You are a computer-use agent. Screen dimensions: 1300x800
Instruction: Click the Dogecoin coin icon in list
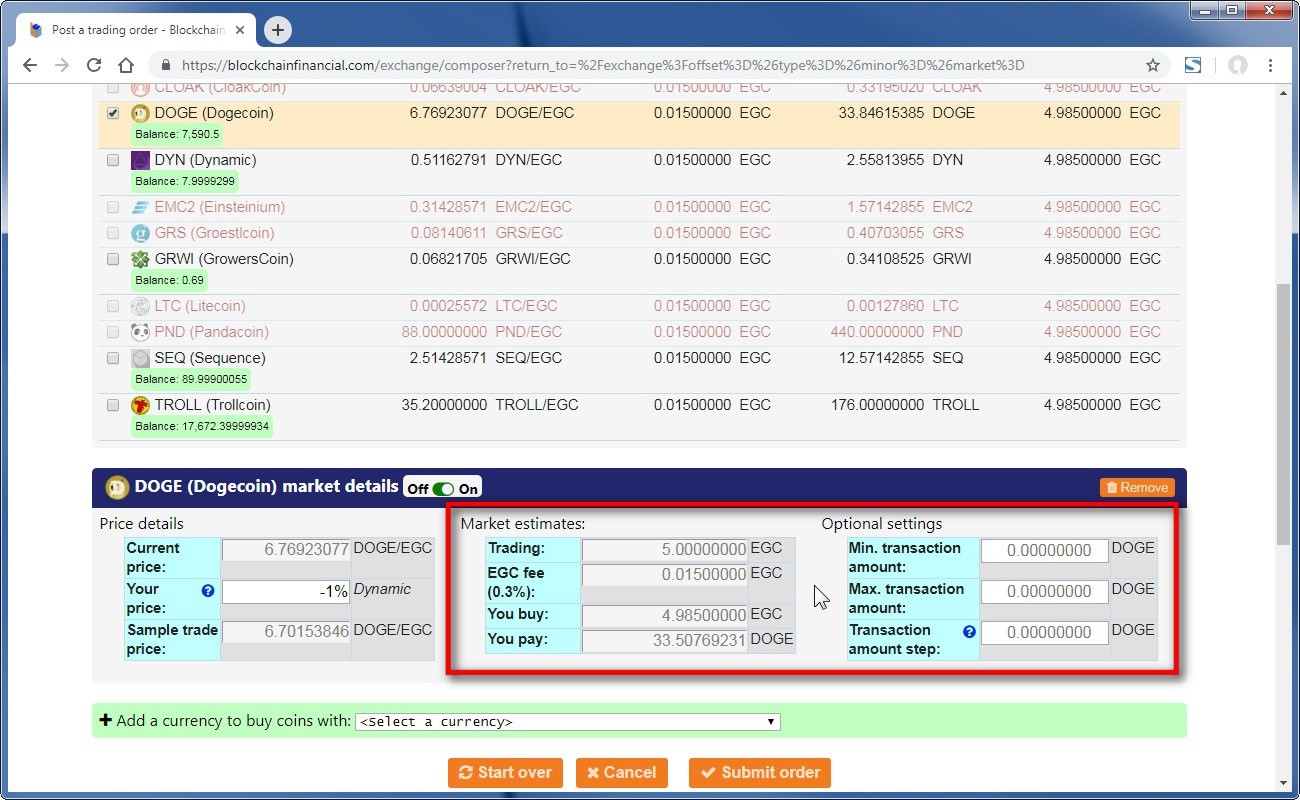click(141, 113)
